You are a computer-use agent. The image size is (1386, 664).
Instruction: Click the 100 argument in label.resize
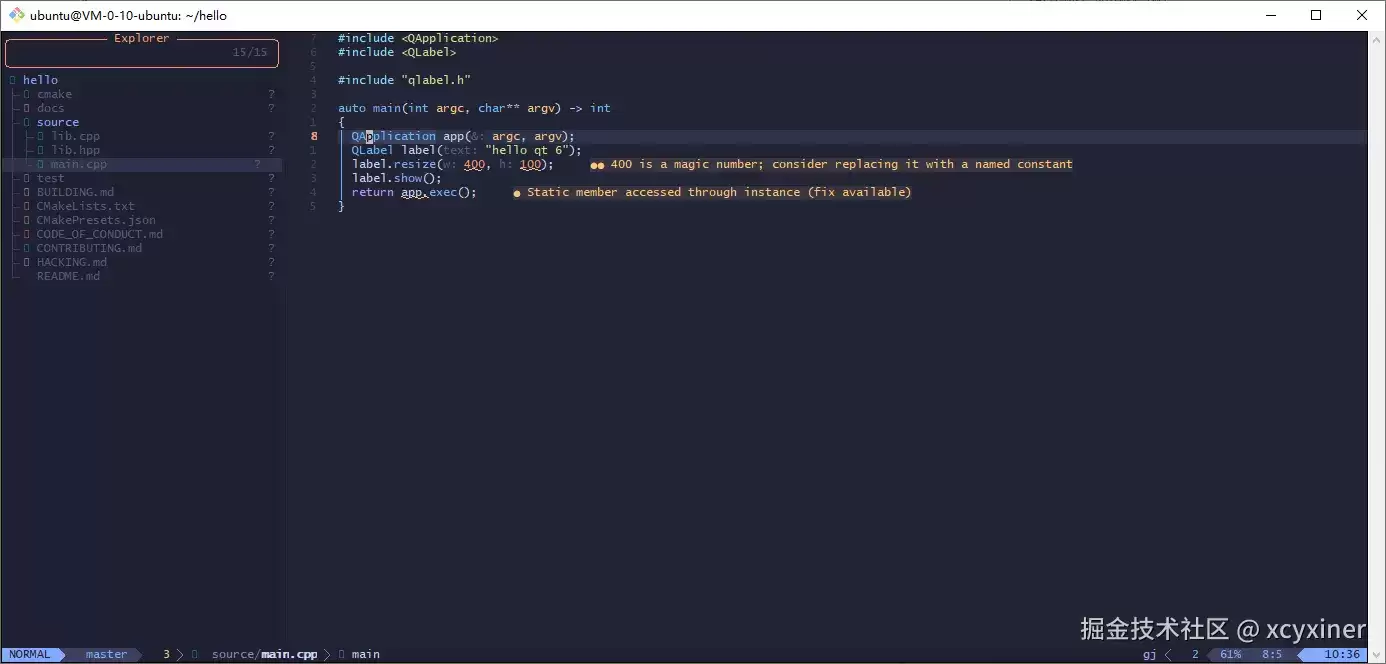click(x=530, y=164)
